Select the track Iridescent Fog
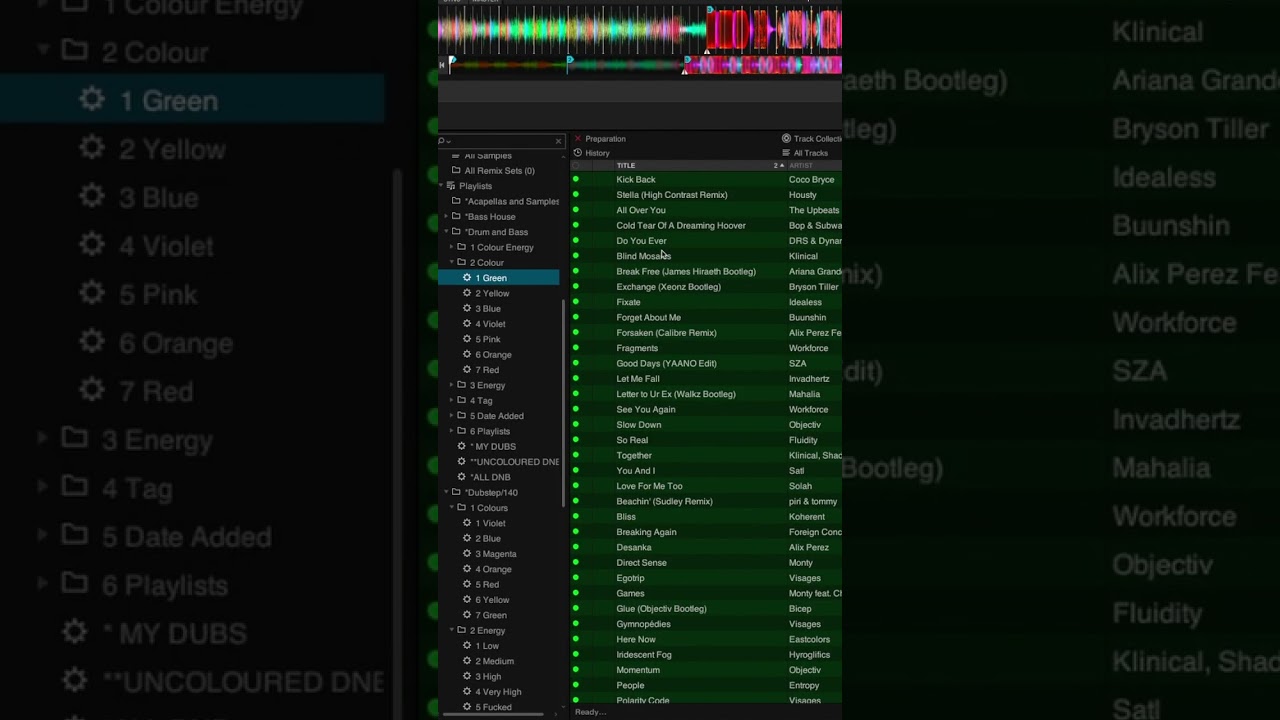Image resolution: width=1280 pixels, height=720 pixels. 644,655
